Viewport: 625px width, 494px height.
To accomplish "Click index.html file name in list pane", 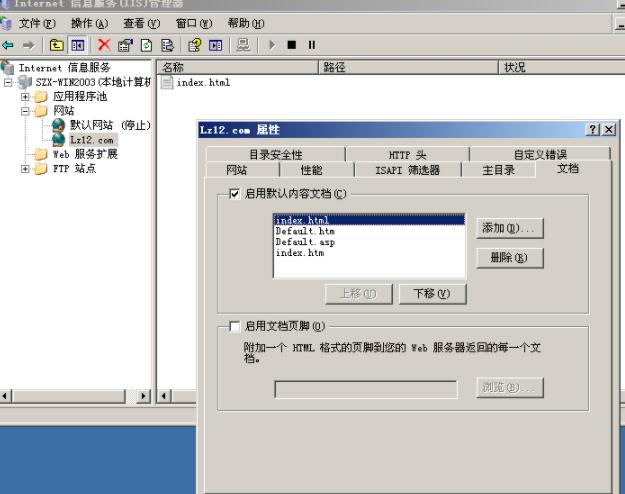I will coord(203,83).
